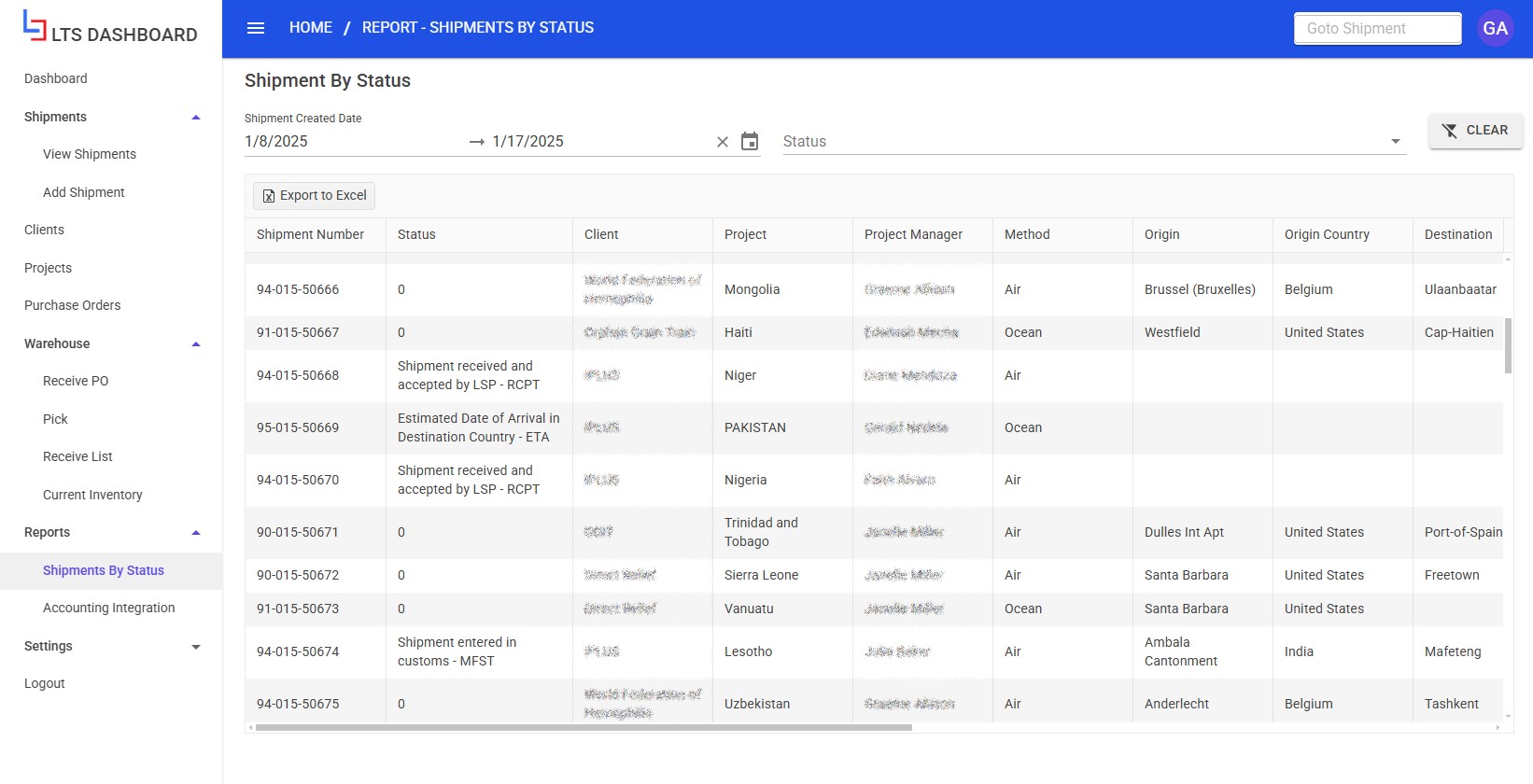Click the LTS Dashboard logo
1533x784 pixels.
(110, 28)
